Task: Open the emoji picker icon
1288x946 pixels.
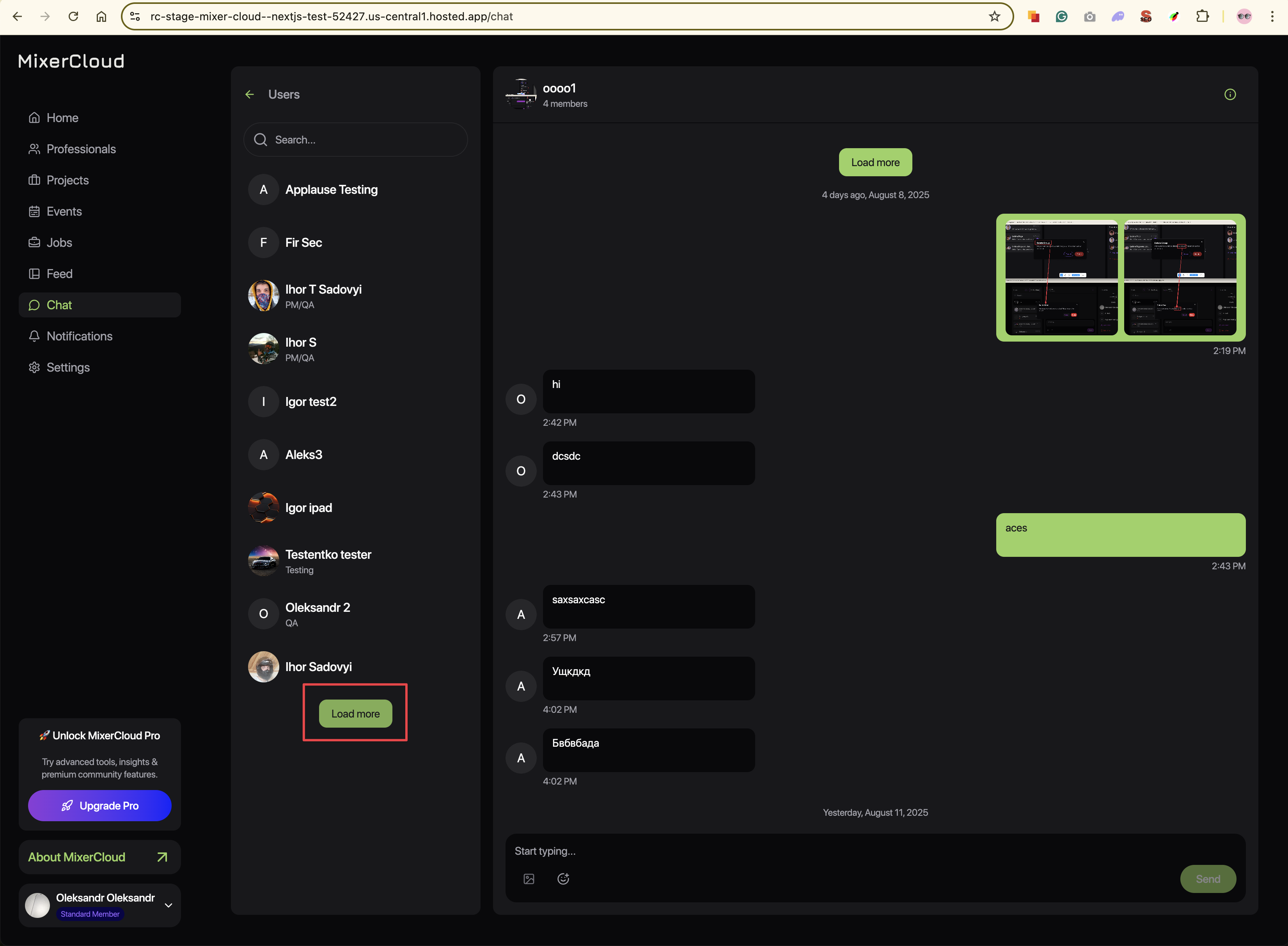Action: click(x=563, y=879)
